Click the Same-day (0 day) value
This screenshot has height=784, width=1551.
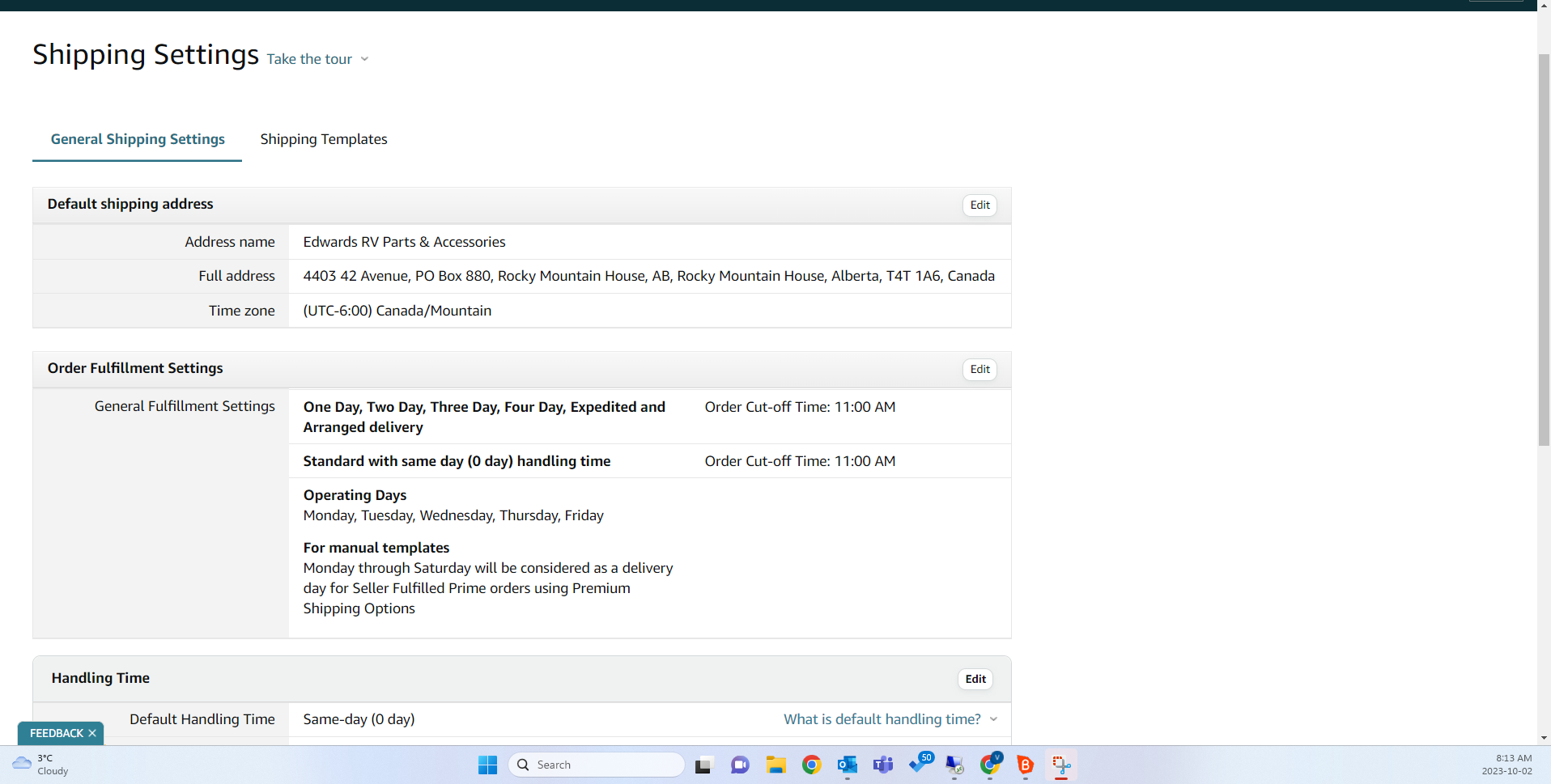point(359,719)
